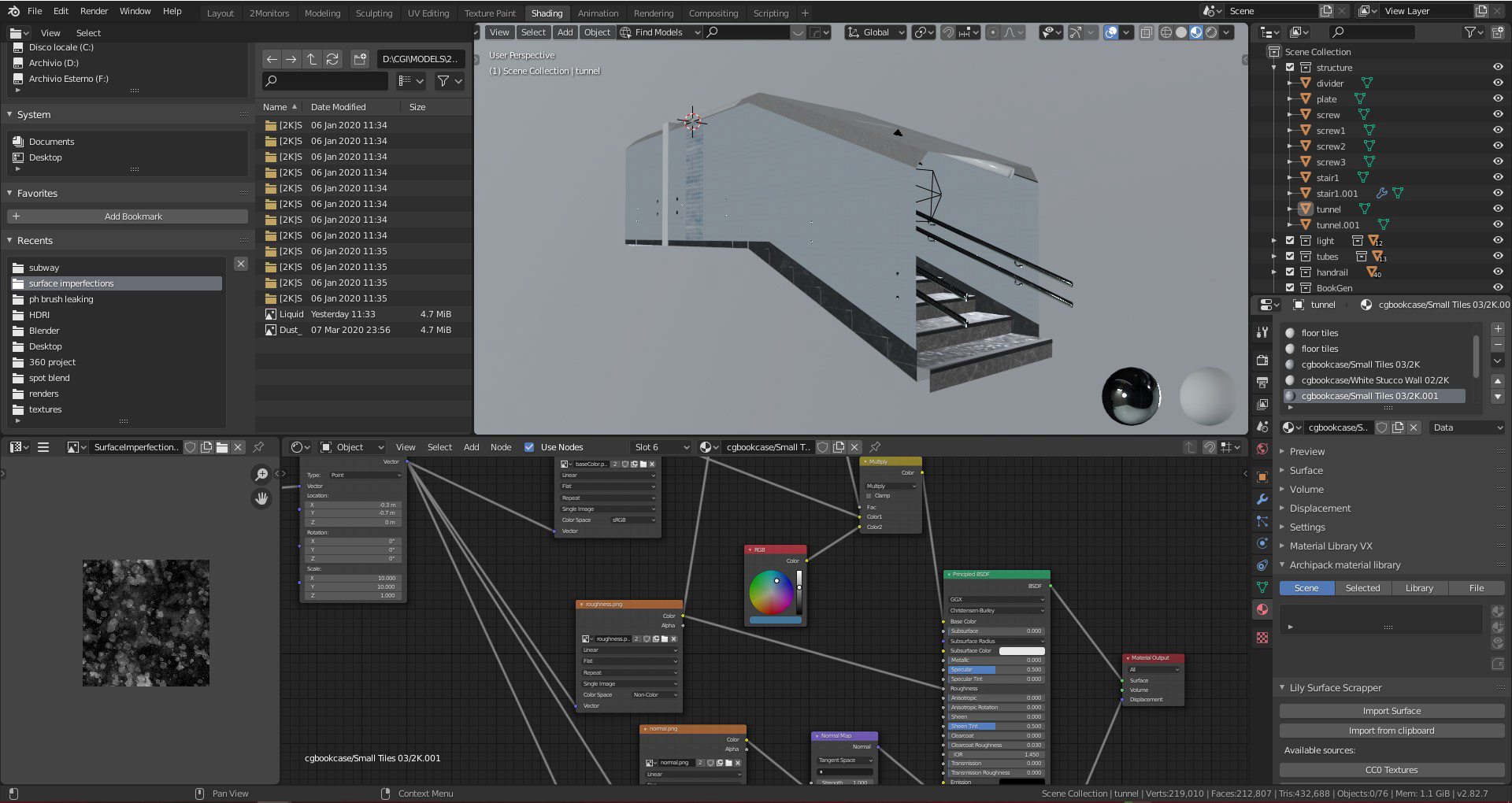Hide the plate object in outliner

pyautogui.click(x=1498, y=98)
